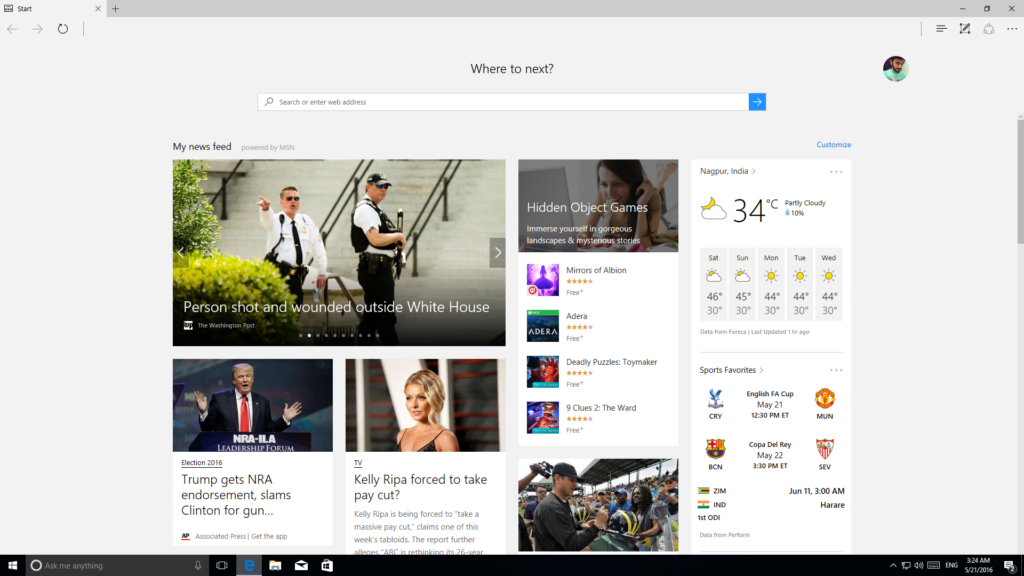Open the Windows Start menu
This screenshot has height=576, width=1024.
(x=12, y=566)
